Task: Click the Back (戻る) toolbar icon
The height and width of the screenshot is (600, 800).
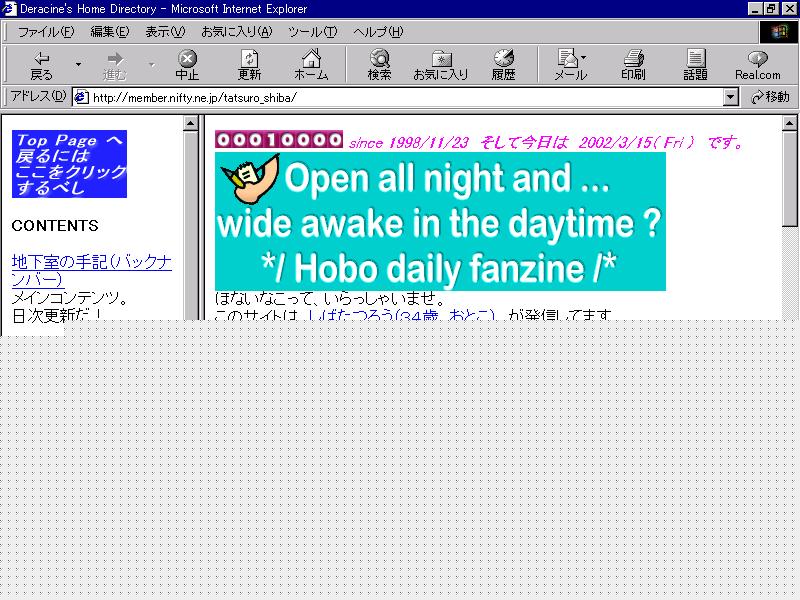Action: click(x=42, y=64)
